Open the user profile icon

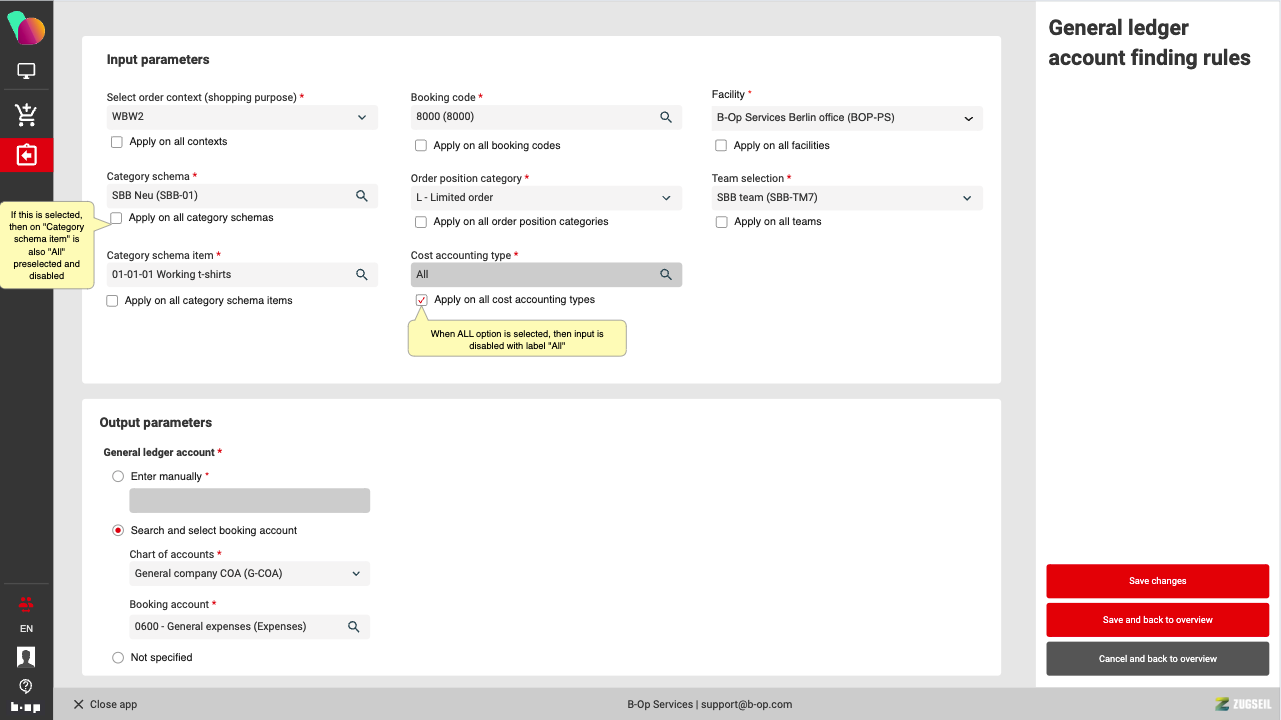click(26, 657)
